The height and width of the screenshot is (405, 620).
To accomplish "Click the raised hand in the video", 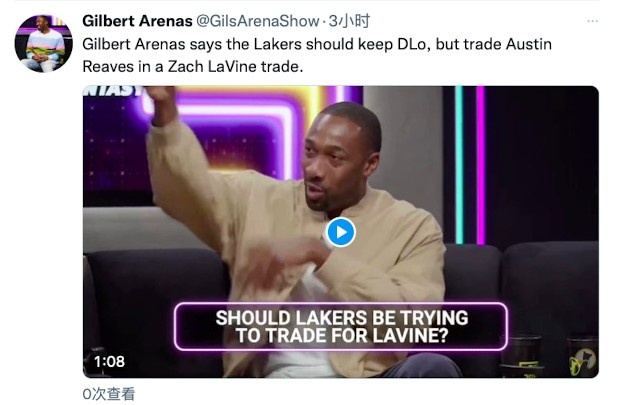I will (162, 104).
